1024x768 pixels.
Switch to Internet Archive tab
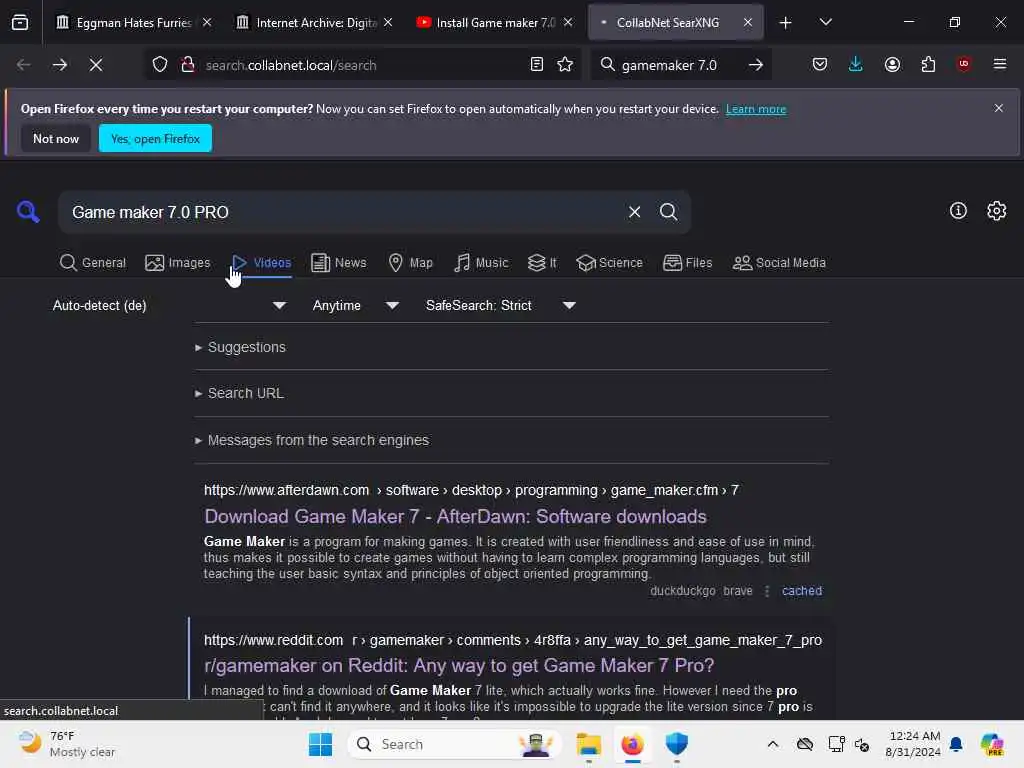click(313, 22)
